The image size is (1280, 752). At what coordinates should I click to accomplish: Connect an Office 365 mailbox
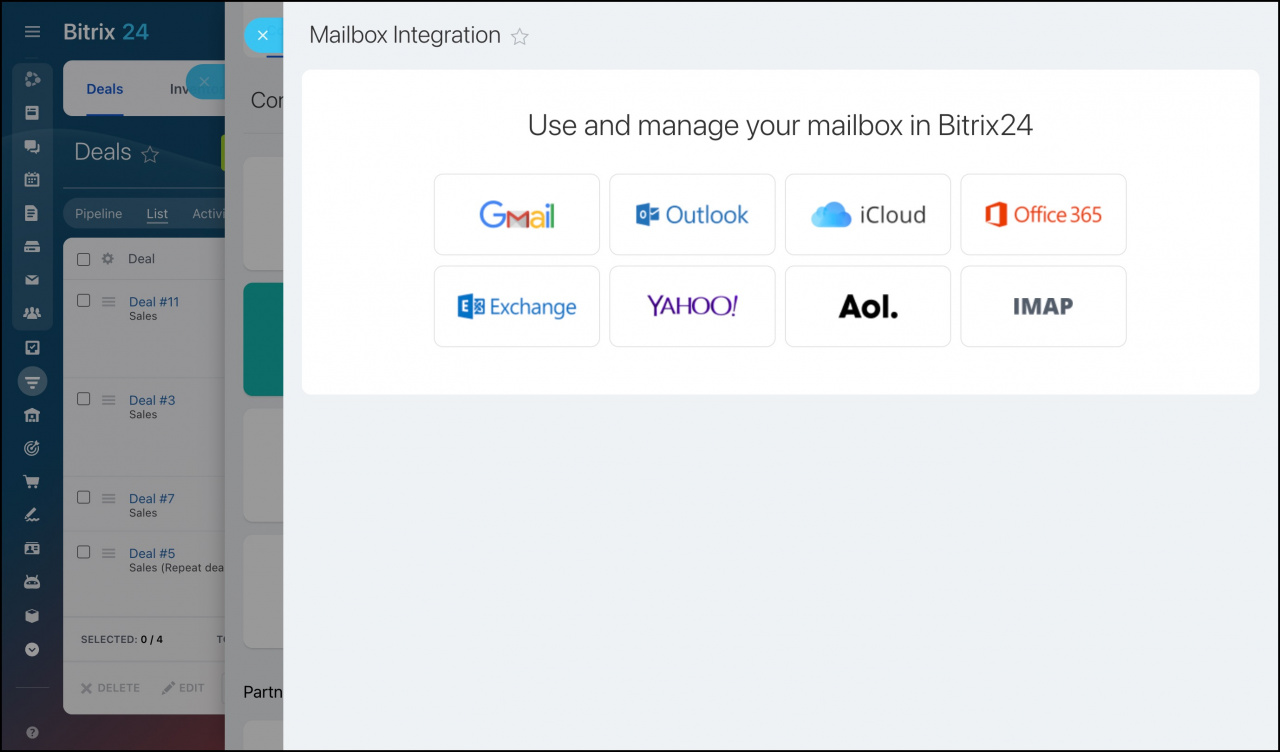click(x=1043, y=215)
